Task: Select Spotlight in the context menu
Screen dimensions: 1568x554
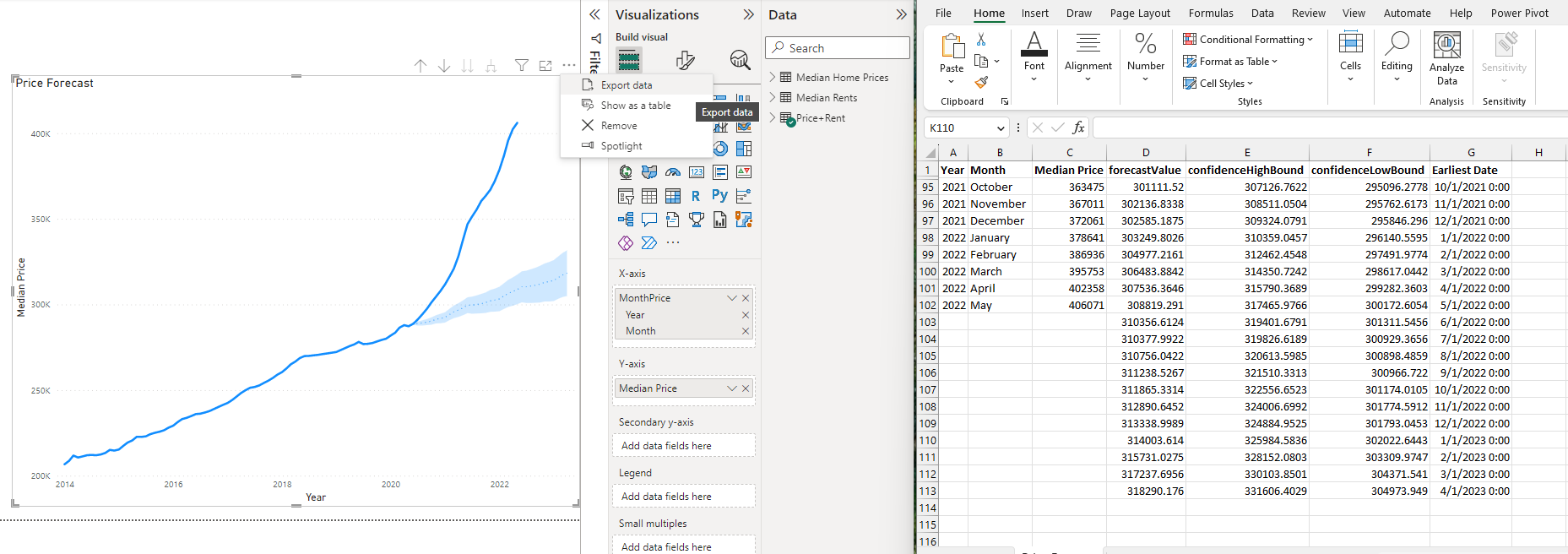Action: [x=637, y=146]
